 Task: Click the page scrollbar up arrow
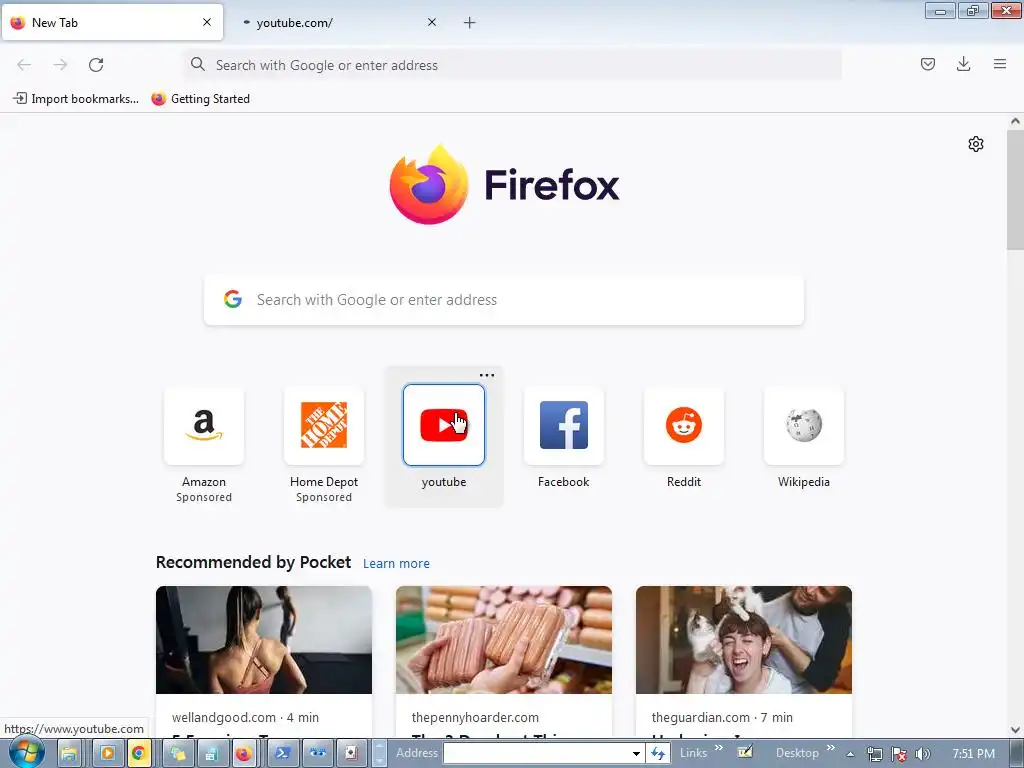[x=1015, y=121]
